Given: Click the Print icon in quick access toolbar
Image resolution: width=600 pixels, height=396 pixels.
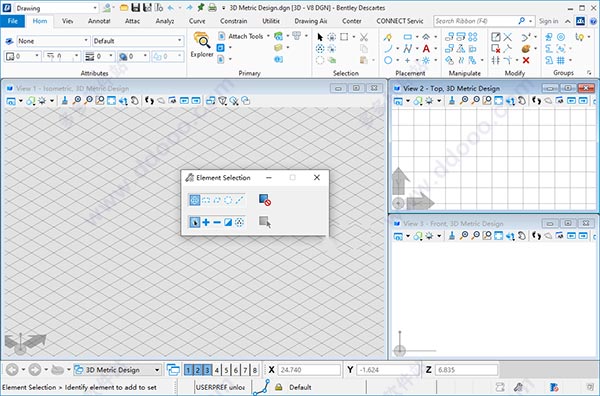Looking at the screenshot, I should point(212,8).
